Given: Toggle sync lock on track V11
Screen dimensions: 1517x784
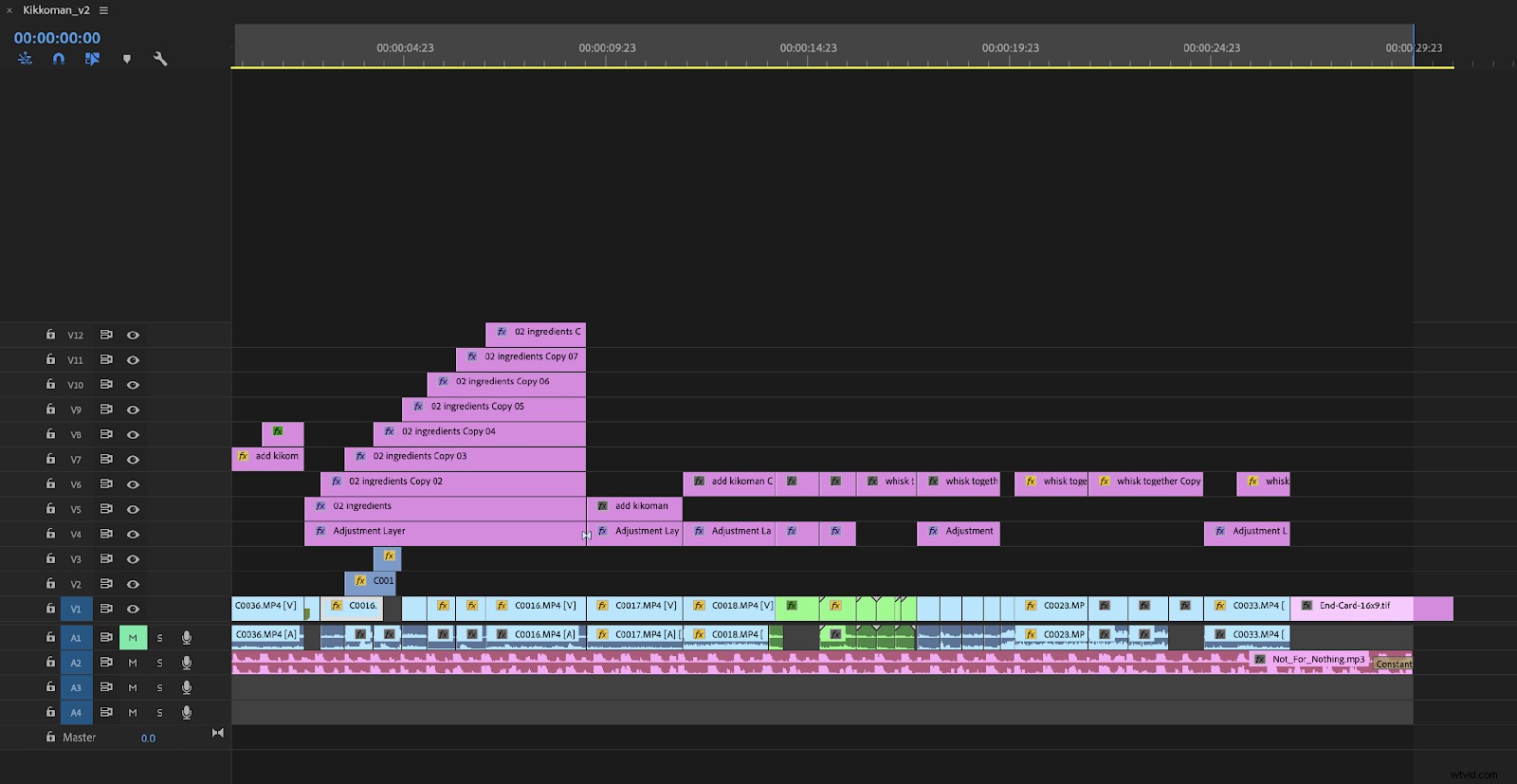Looking at the screenshot, I should pyautogui.click(x=106, y=359).
